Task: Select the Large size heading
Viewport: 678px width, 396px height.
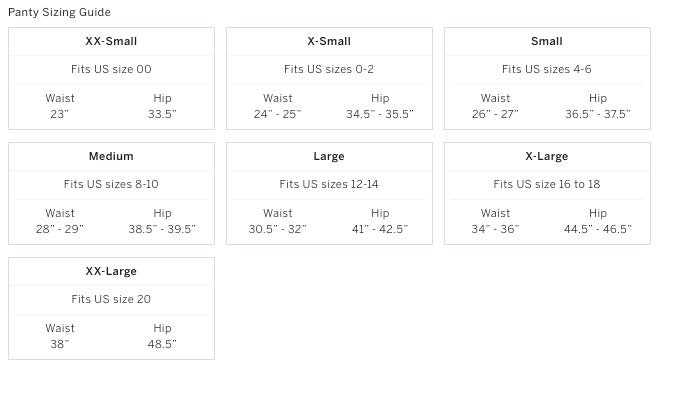Action: (329, 156)
